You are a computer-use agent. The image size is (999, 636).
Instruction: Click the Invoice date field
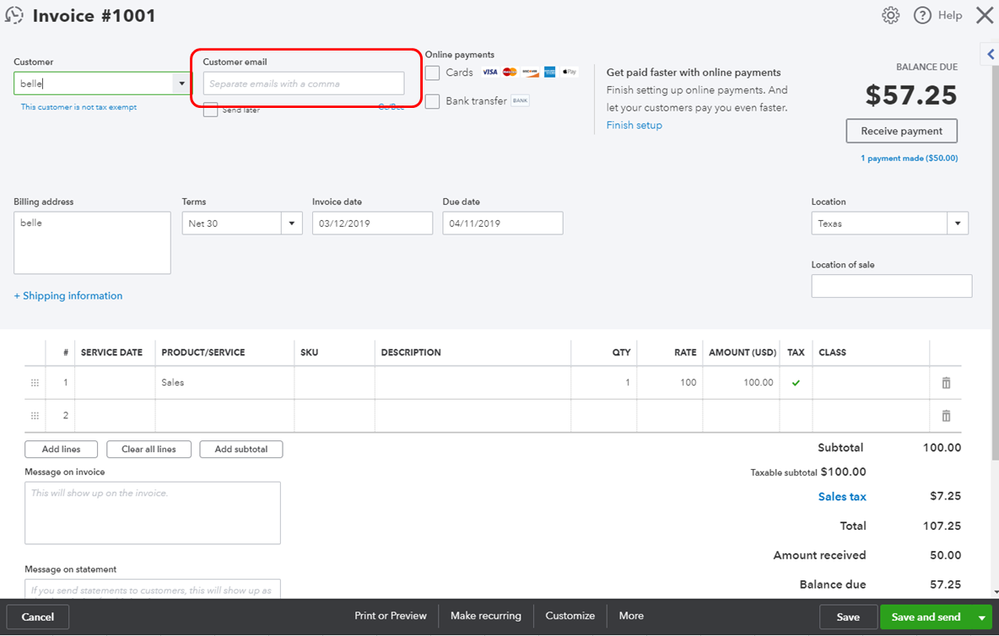pyautogui.click(x=372, y=223)
